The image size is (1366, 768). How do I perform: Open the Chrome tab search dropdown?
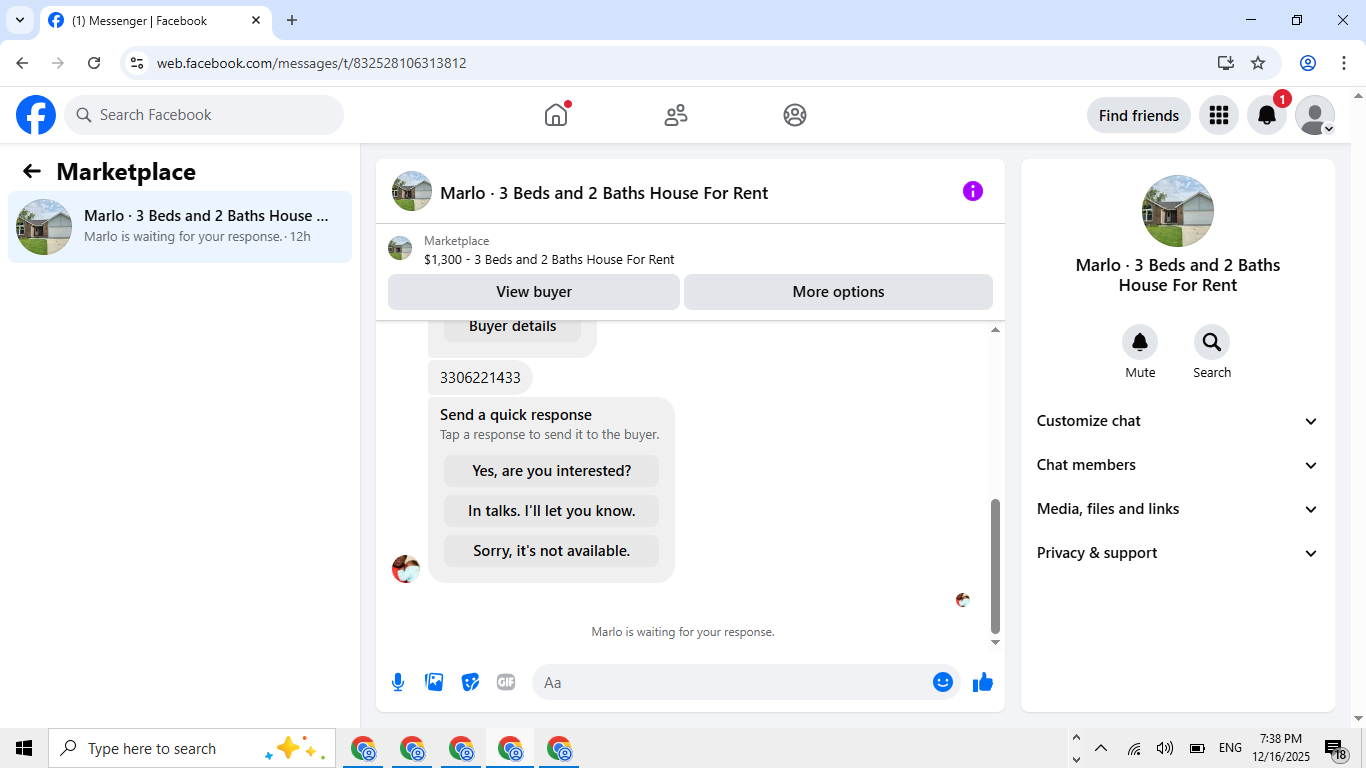[x=20, y=20]
